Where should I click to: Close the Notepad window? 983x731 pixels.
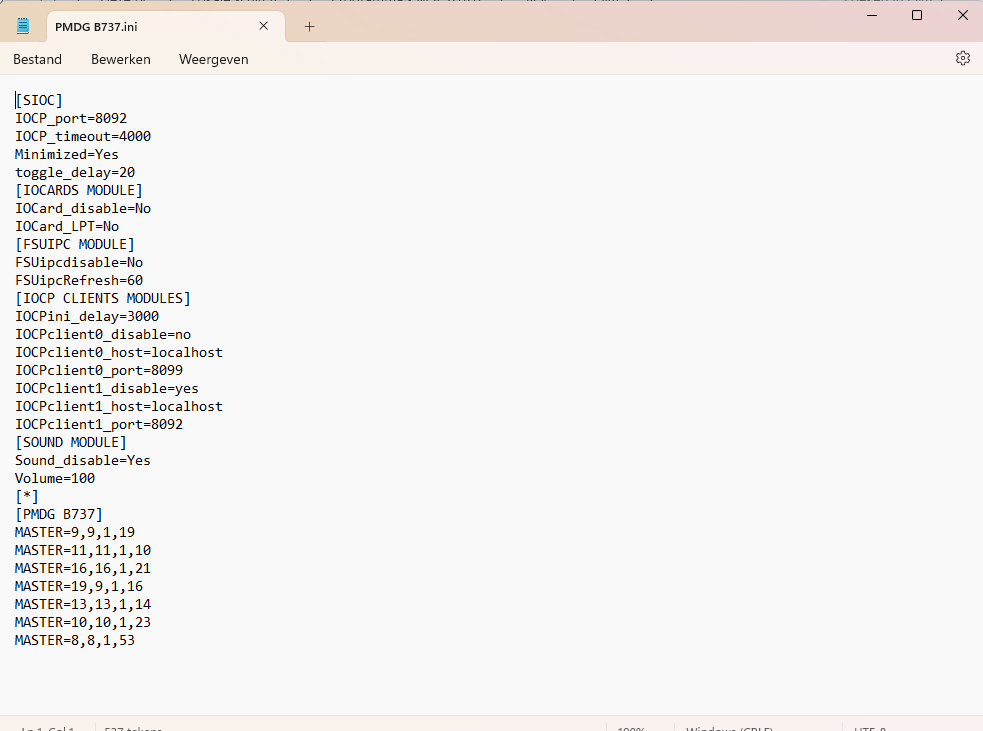click(962, 16)
